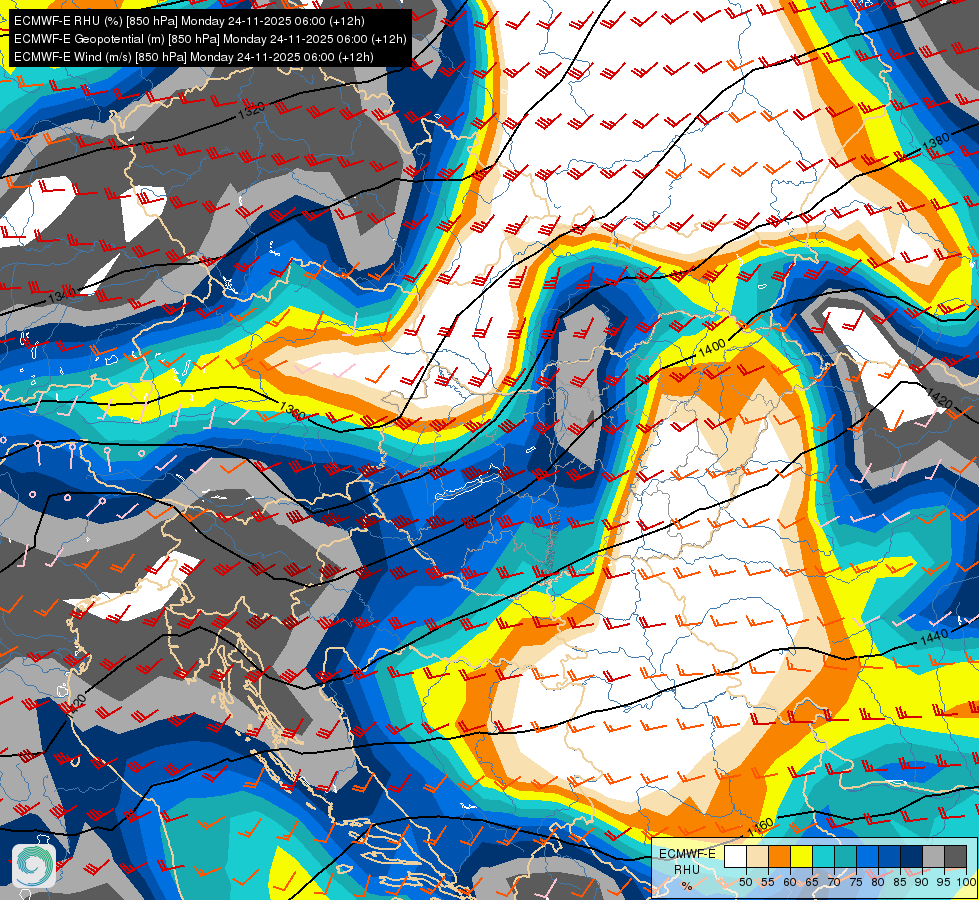Viewport: 979px width, 900px height.
Task: Click the legend tick value 90
Action: (922, 882)
